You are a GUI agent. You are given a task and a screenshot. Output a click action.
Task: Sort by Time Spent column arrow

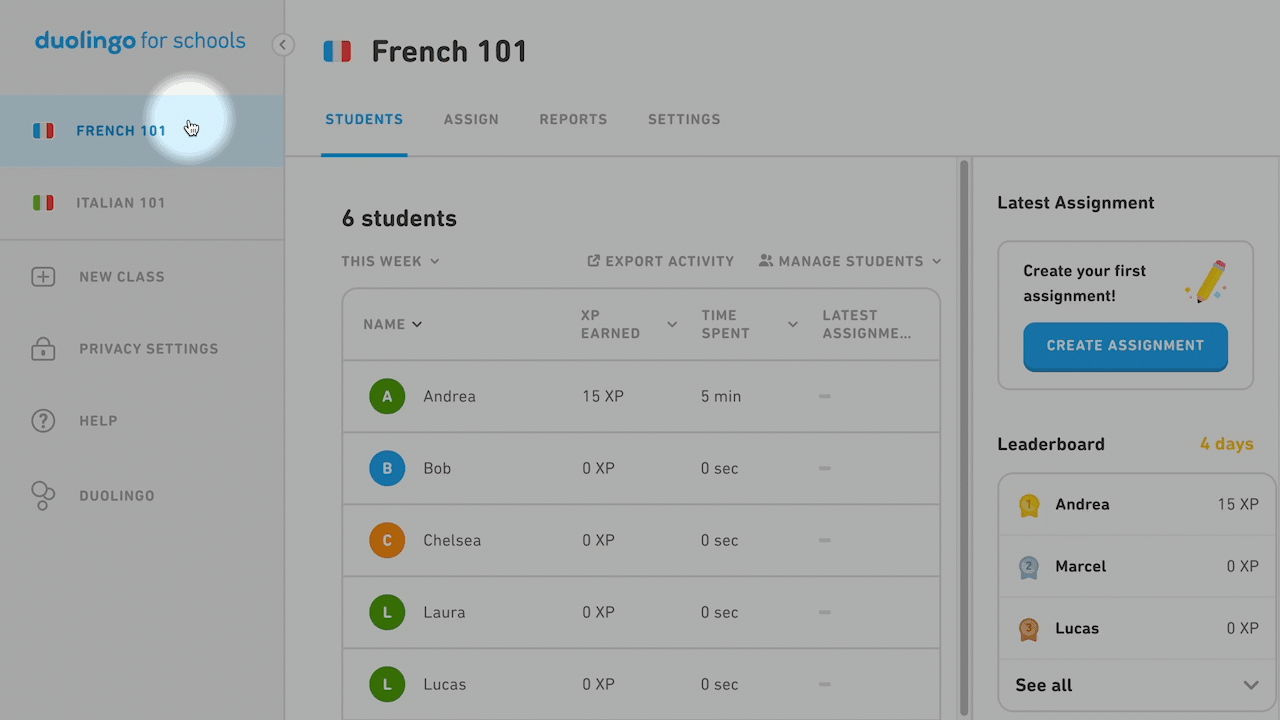pyautogui.click(x=793, y=324)
